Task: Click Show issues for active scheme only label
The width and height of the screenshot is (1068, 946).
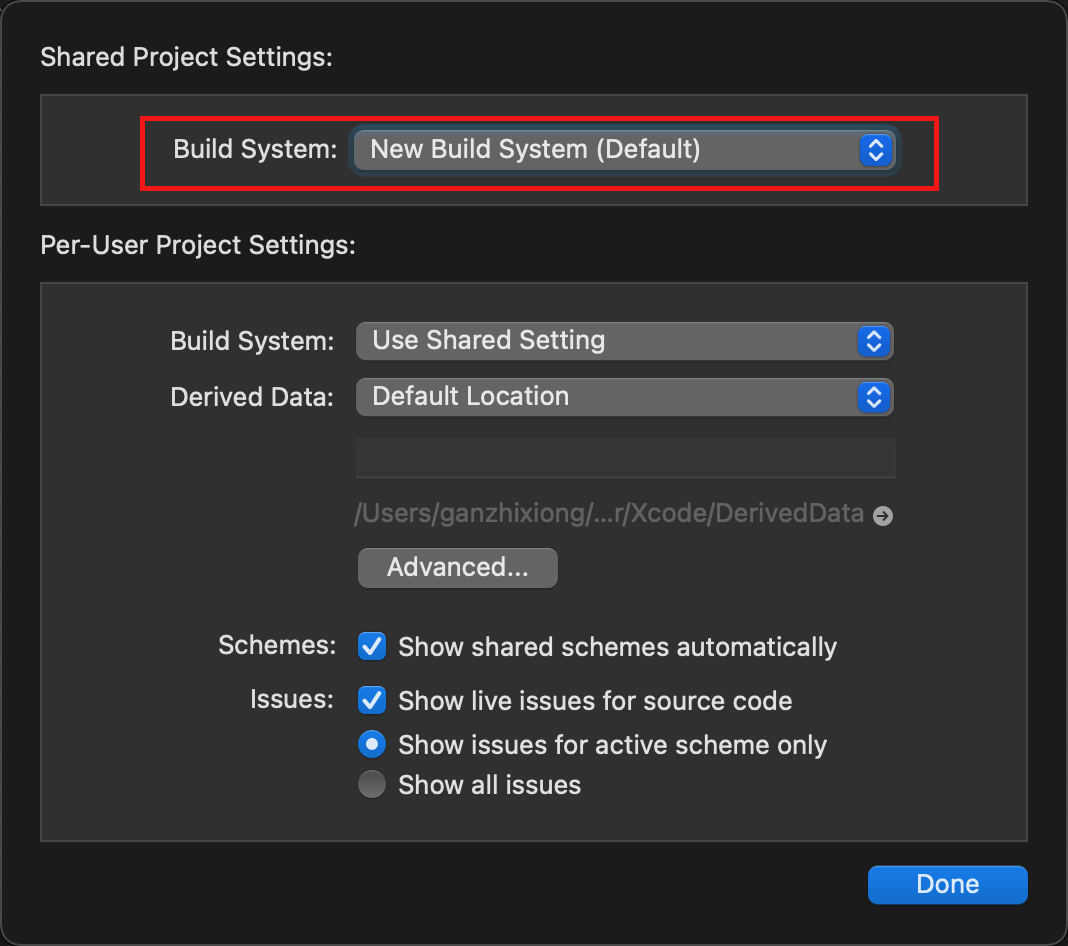Action: [x=612, y=745]
